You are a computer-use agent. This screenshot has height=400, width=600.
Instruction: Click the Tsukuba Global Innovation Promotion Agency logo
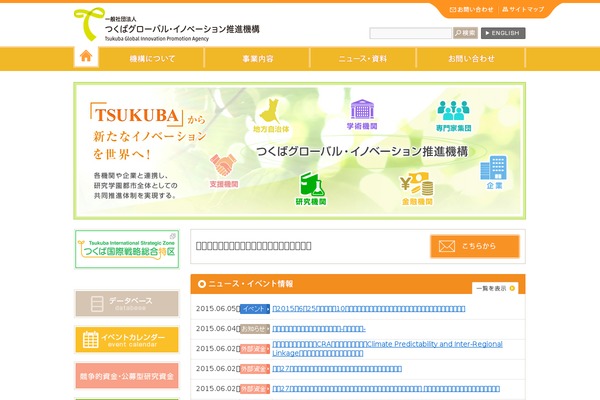166,25
